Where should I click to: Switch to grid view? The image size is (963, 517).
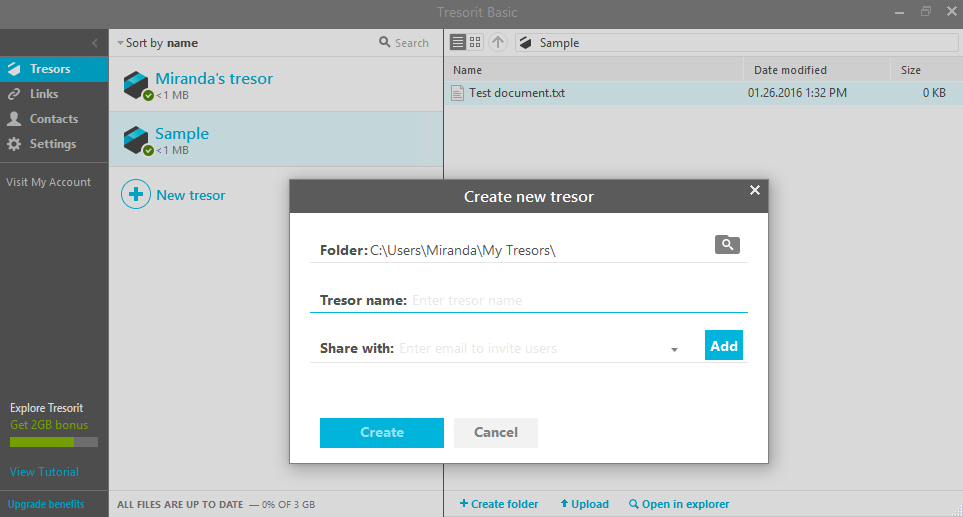[475, 42]
